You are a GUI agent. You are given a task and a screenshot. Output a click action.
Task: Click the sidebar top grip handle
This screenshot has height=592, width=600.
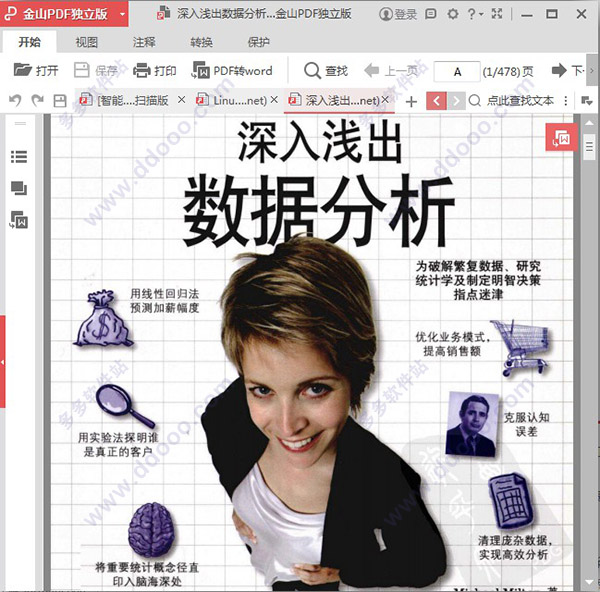point(20,123)
